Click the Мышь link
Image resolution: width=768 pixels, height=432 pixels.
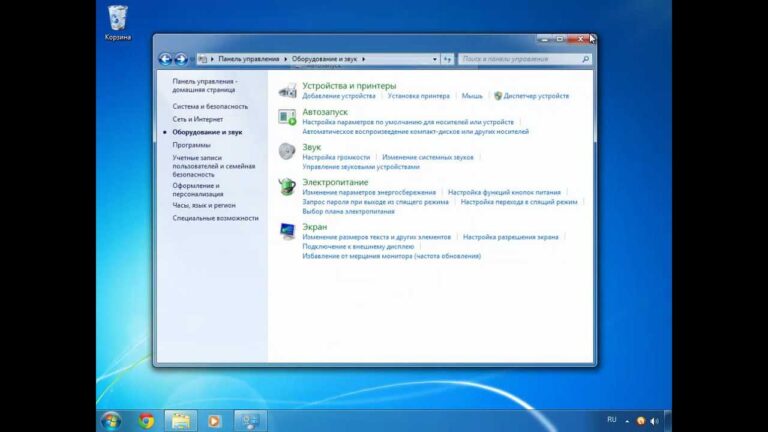(472, 96)
